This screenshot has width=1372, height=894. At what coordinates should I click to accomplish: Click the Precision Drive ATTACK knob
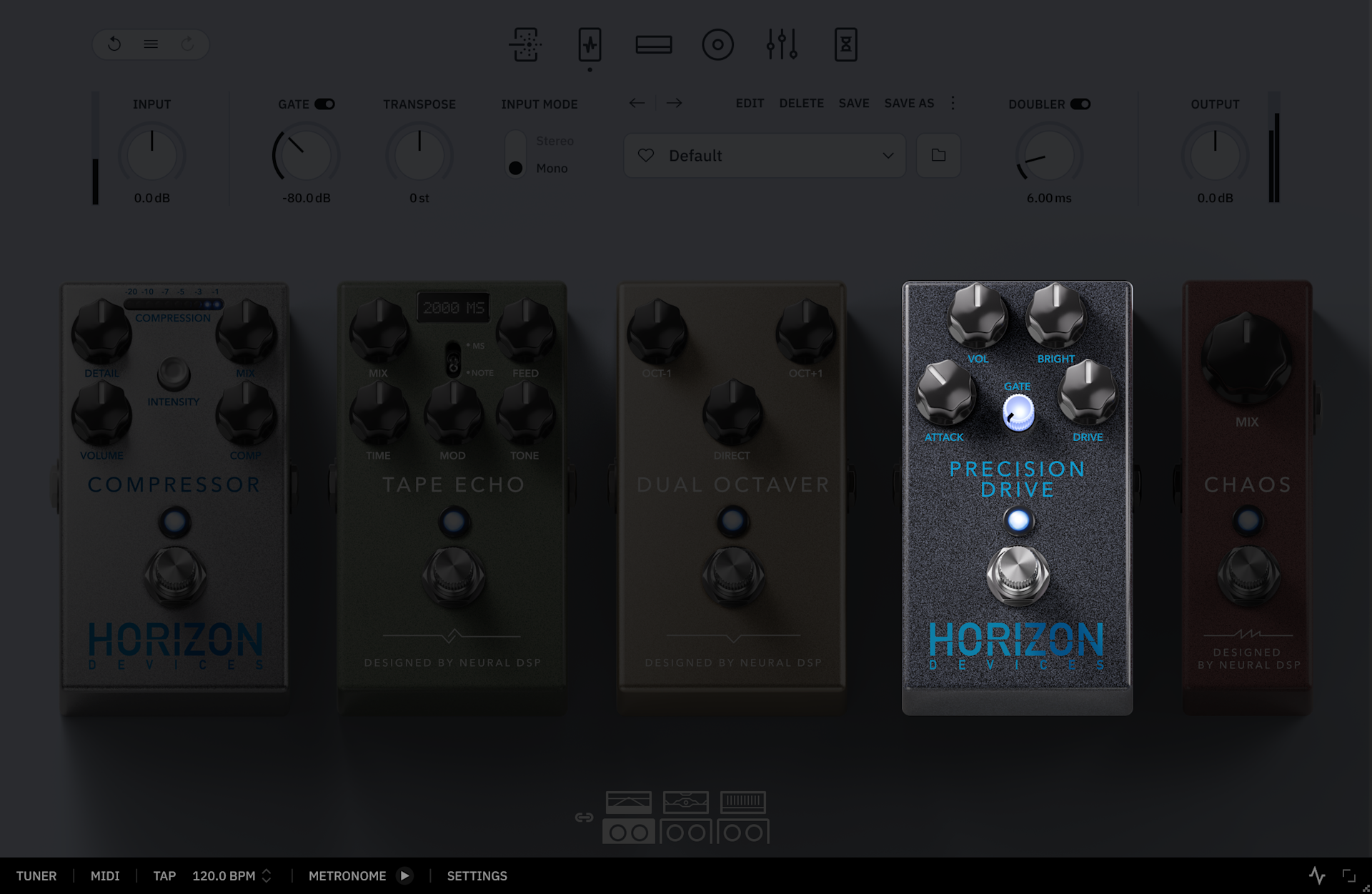(945, 393)
